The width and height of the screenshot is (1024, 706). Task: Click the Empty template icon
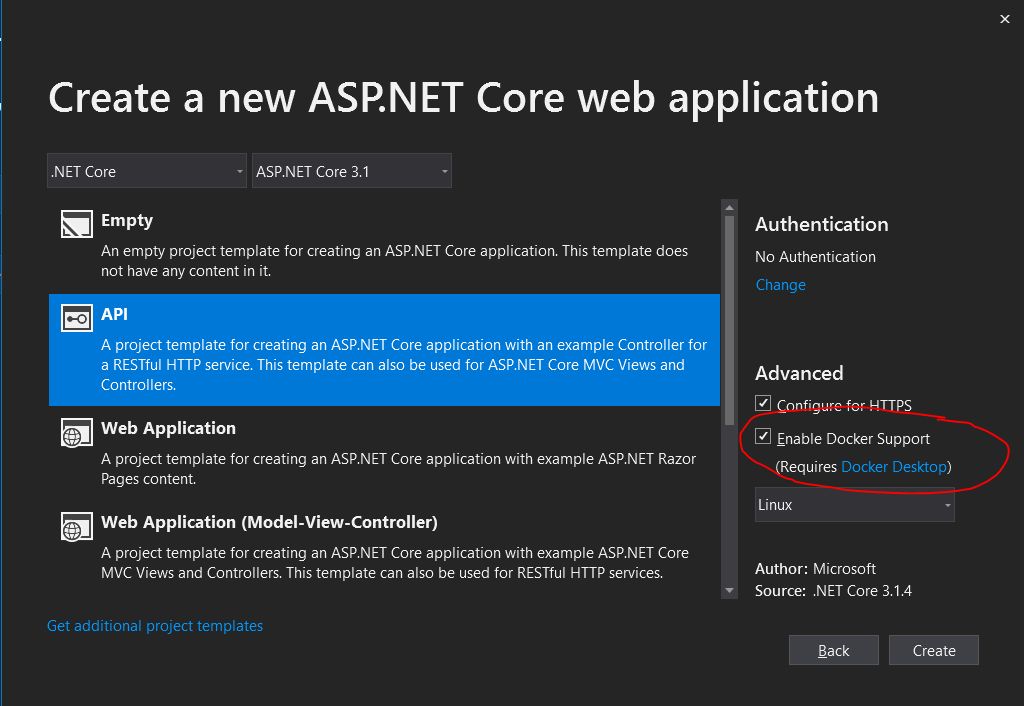point(77,224)
